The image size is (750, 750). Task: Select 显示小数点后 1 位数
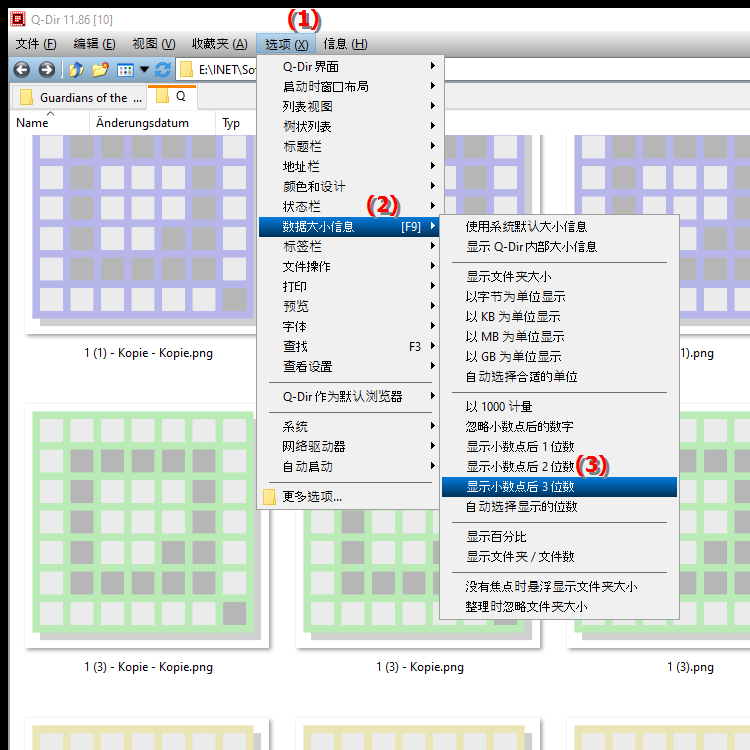(559, 447)
